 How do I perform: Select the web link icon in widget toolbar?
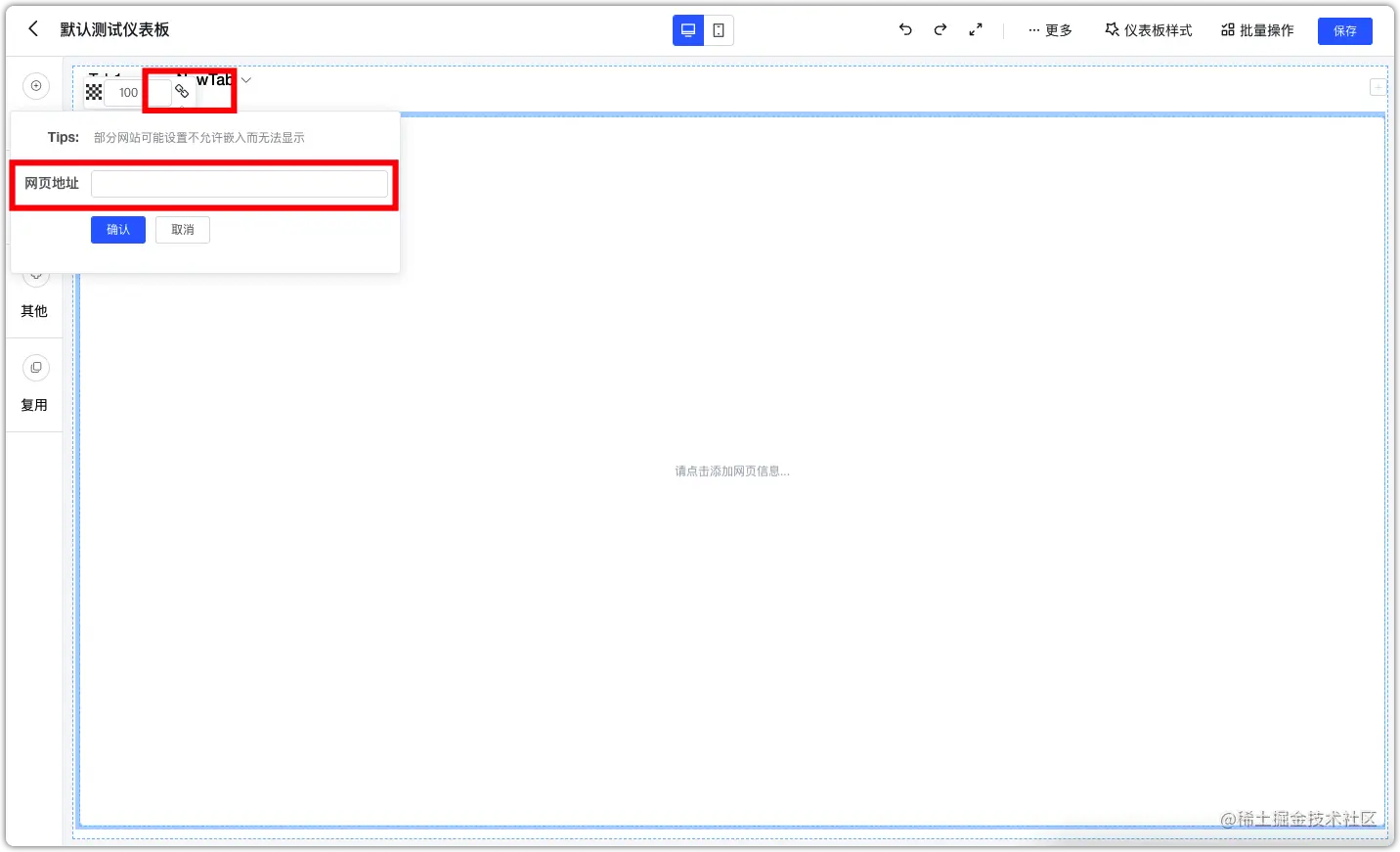(x=182, y=90)
